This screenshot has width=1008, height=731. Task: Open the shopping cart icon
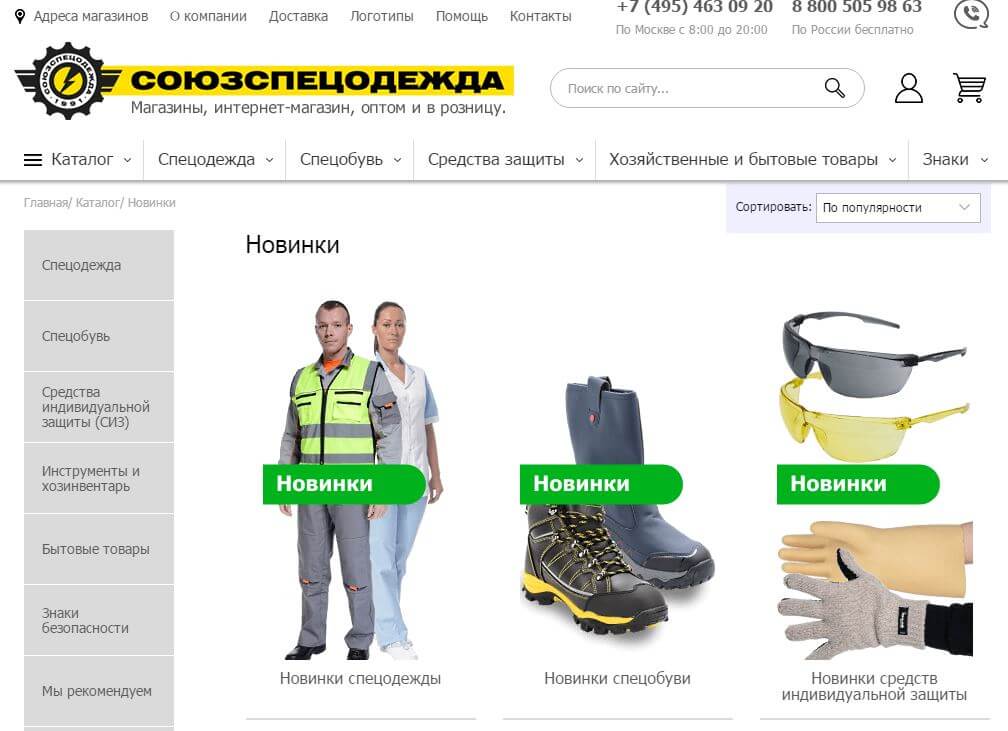point(969,88)
